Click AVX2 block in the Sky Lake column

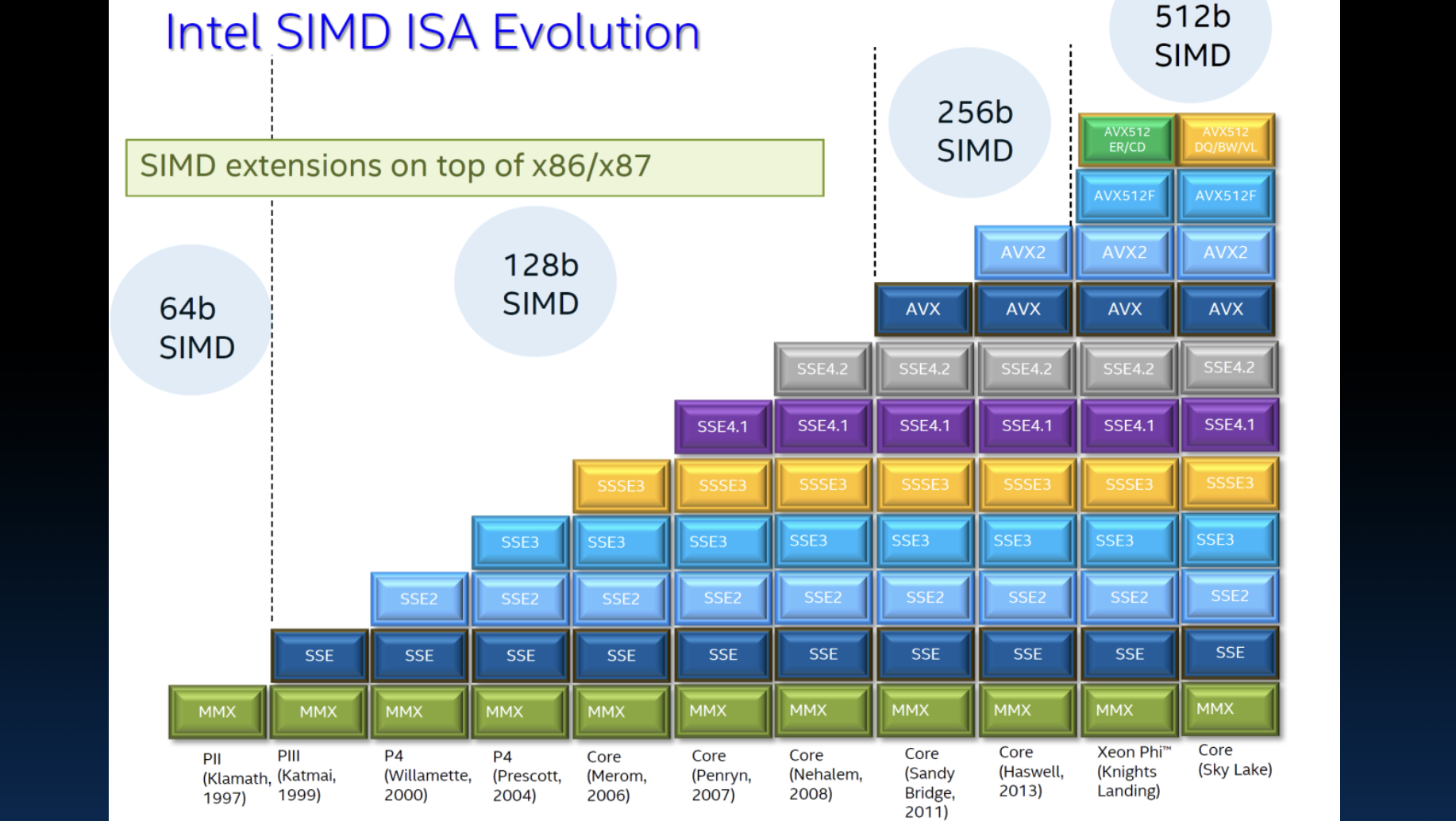click(x=1226, y=252)
